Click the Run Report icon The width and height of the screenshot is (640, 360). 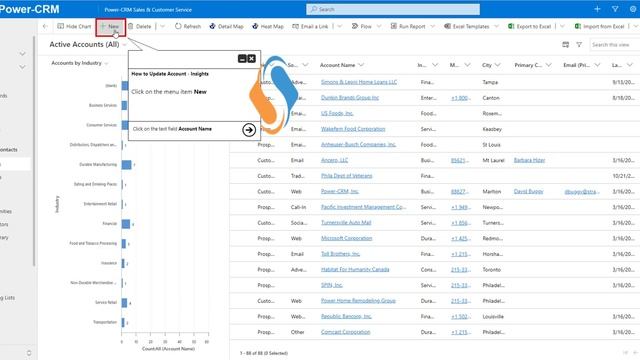(x=393, y=27)
